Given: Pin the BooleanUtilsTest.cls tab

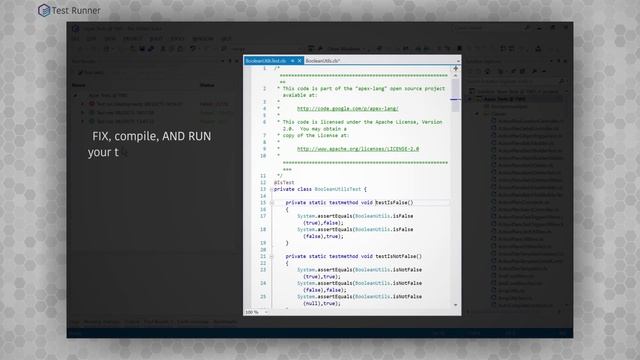Looking at the screenshot, I should click(x=292, y=61).
